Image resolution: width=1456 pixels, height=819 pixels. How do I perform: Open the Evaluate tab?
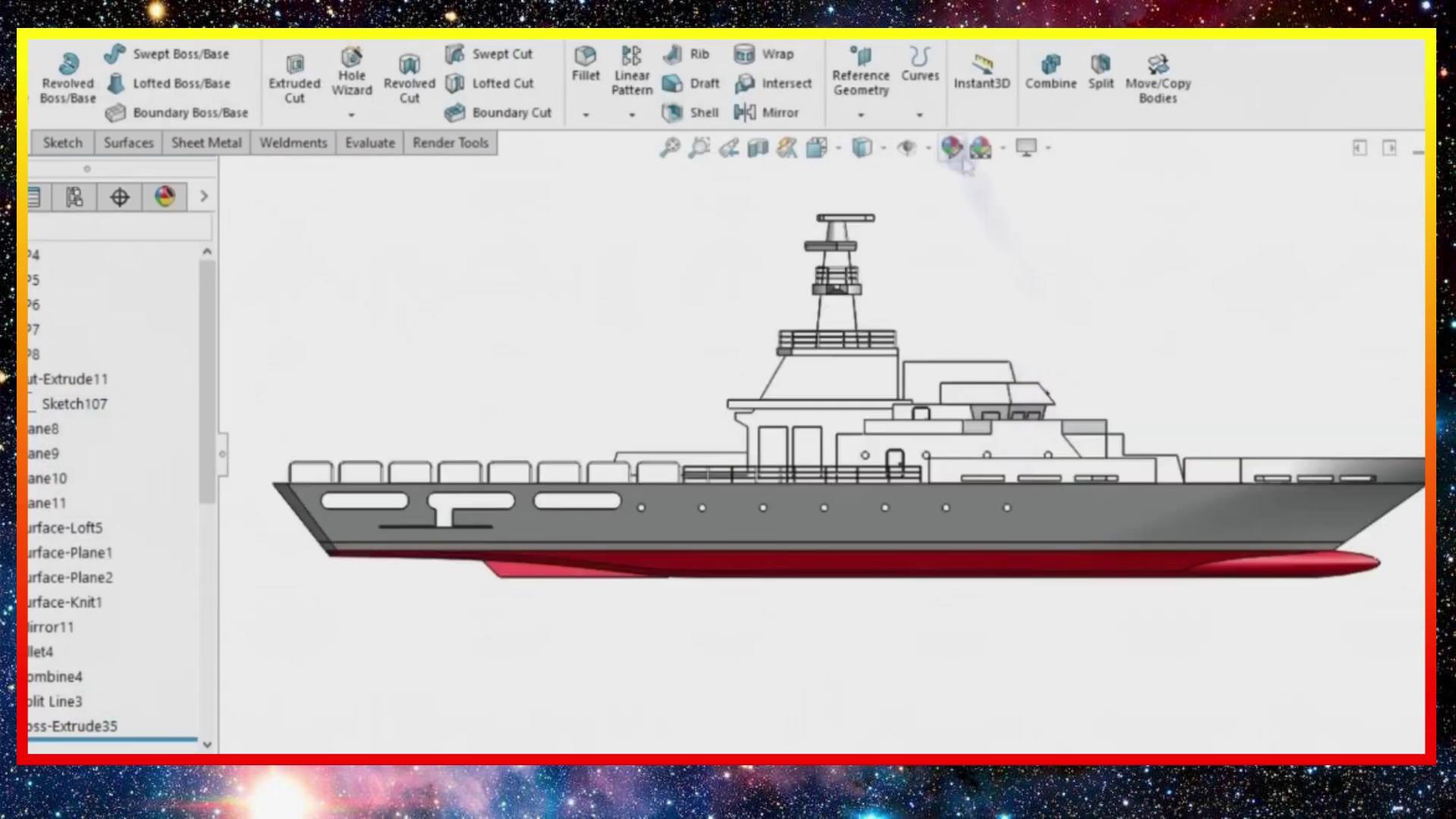tap(369, 143)
